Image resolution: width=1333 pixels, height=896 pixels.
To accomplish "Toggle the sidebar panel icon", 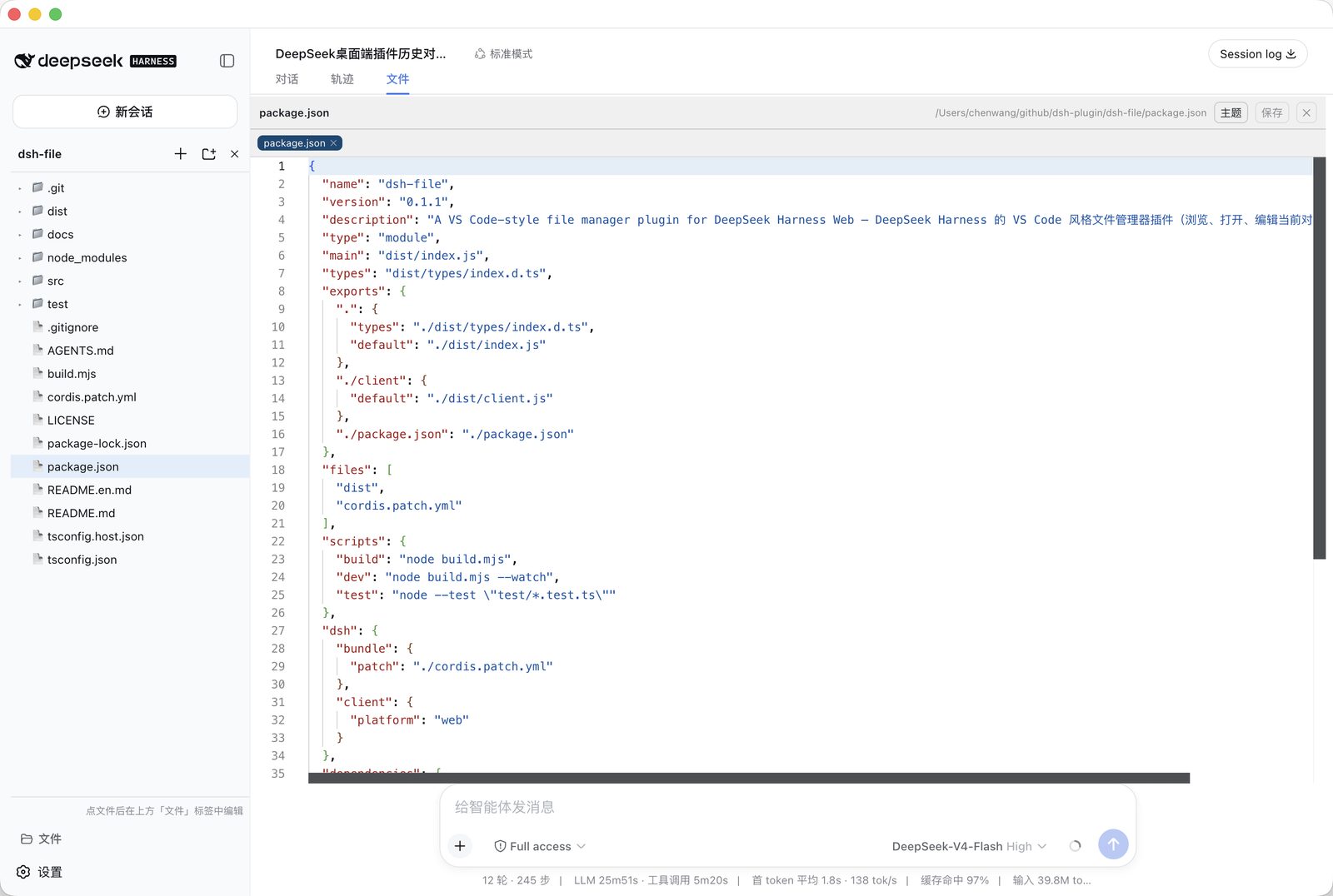I will (x=227, y=61).
